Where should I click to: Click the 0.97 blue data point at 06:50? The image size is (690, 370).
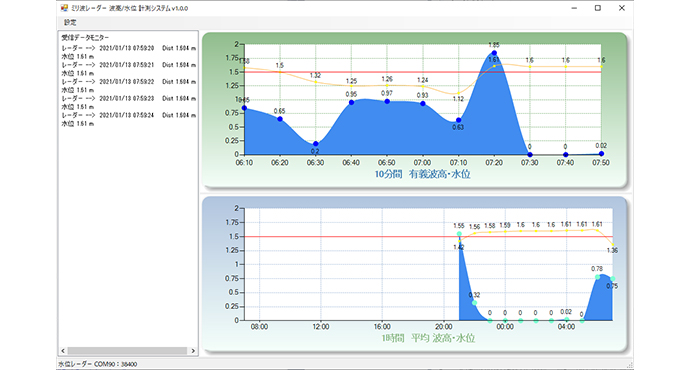coord(387,102)
